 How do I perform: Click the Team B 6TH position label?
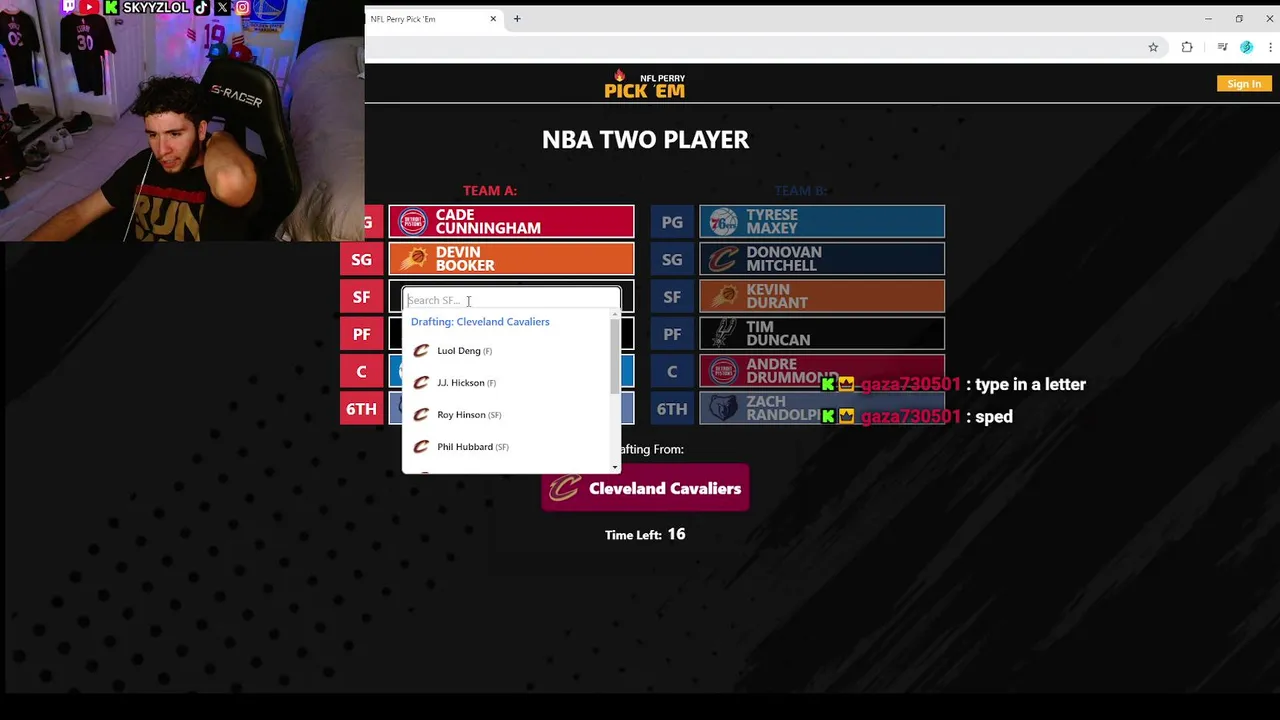672,409
